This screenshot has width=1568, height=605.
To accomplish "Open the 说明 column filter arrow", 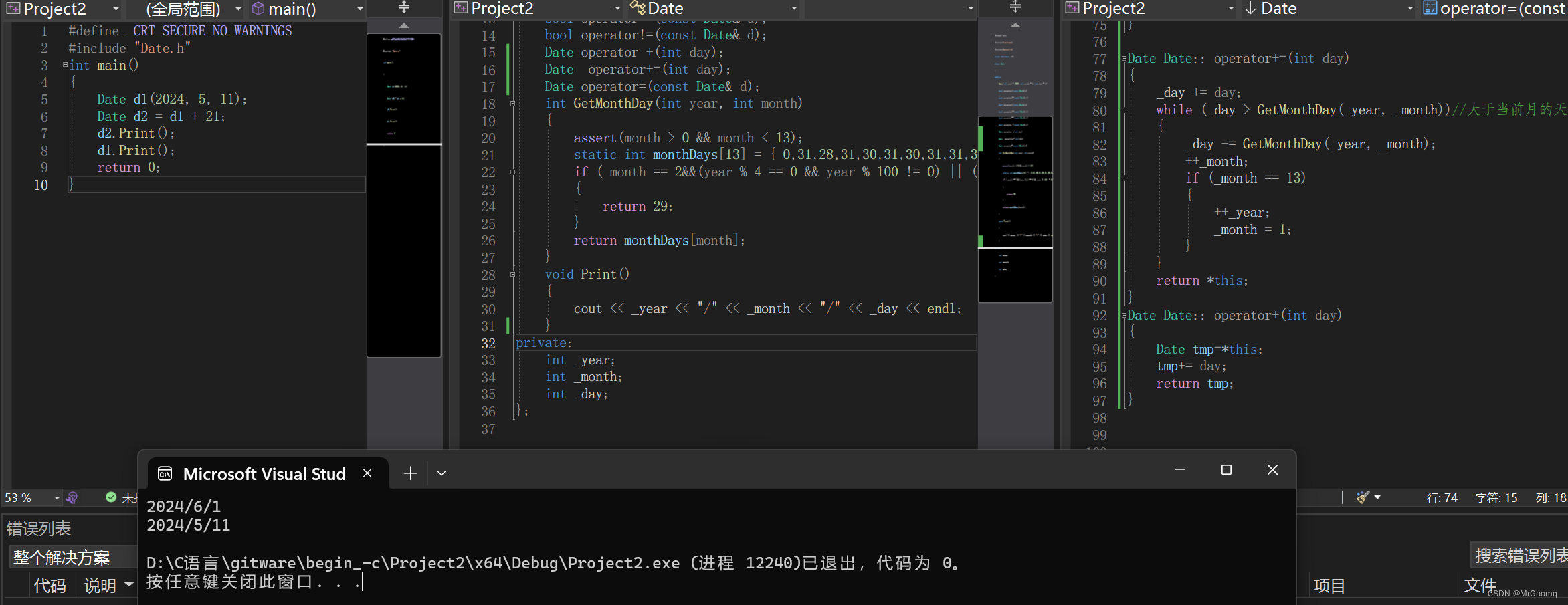I will pyautogui.click(x=129, y=585).
